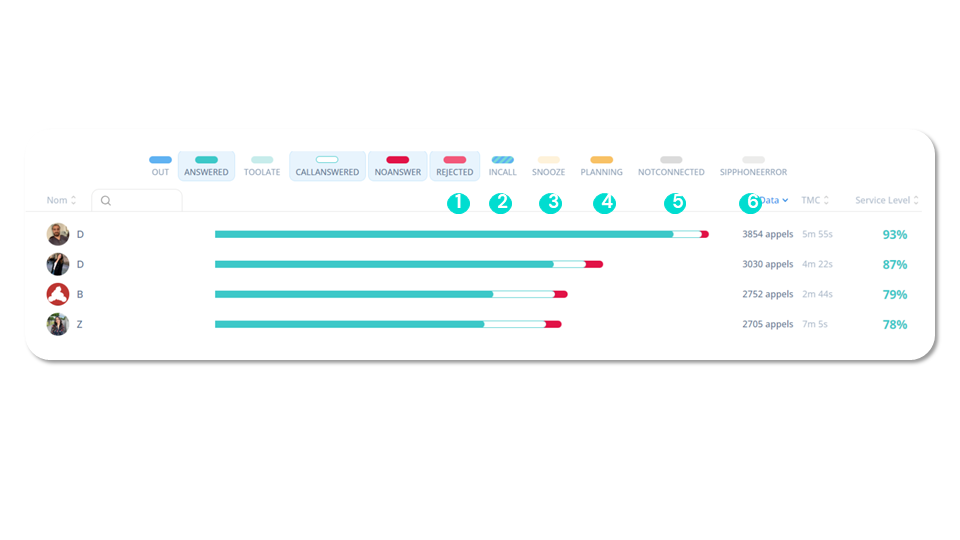Toggle the ANSWERED status filter
Image resolution: width=960 pixels, height=540 pixels.
[206, 166]
